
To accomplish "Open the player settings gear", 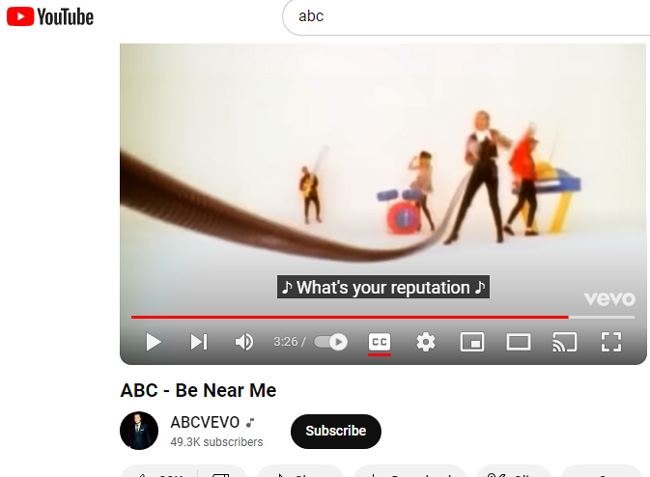I will tap(426, 342).
